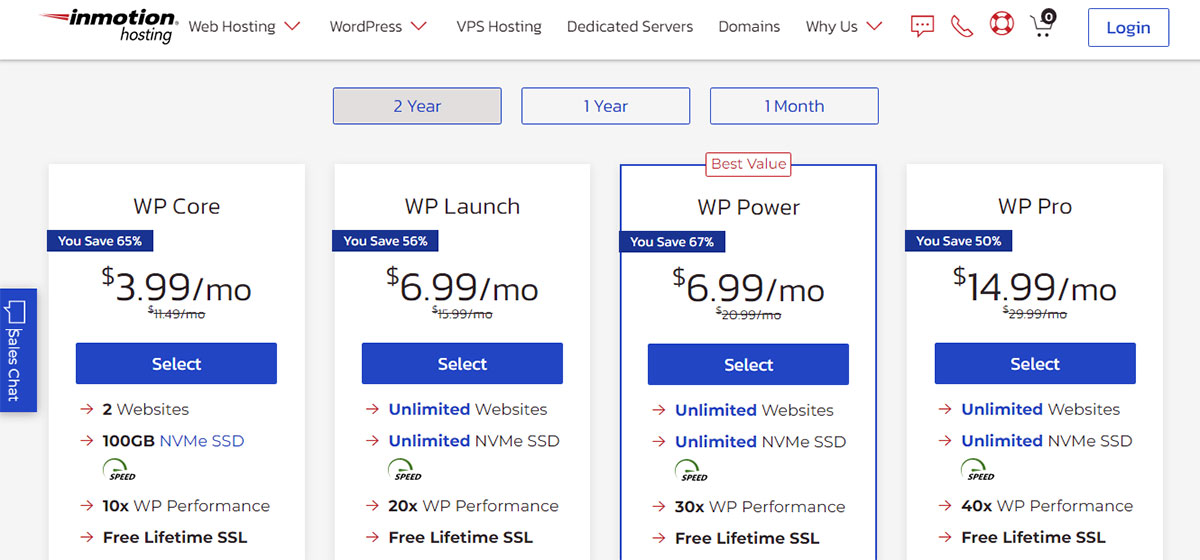
Task: Click the WP Pro speed gauge icon
Action: 978,470
